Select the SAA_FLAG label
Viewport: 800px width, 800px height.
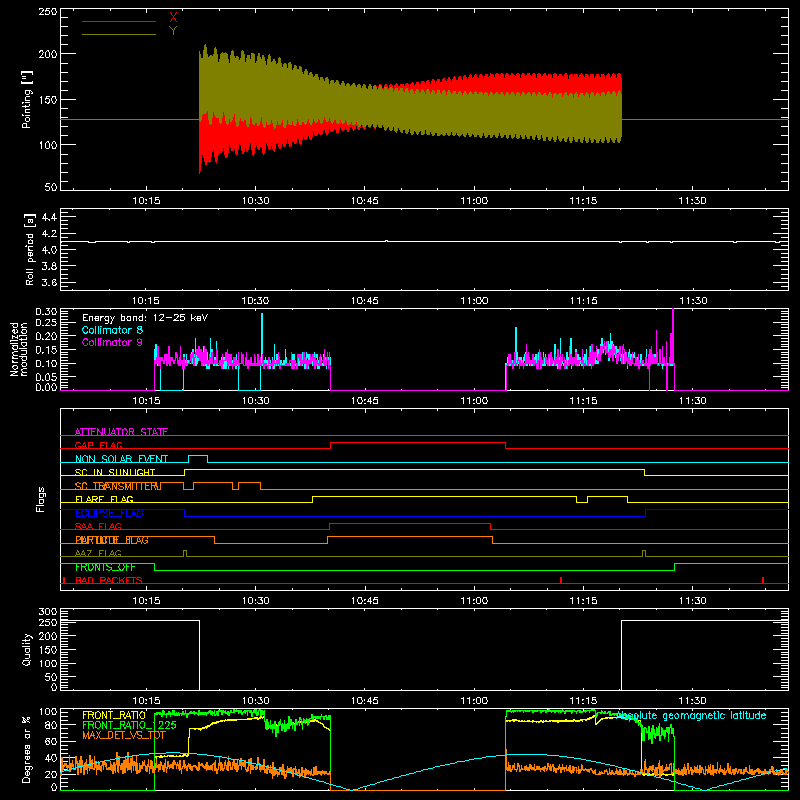98,527
